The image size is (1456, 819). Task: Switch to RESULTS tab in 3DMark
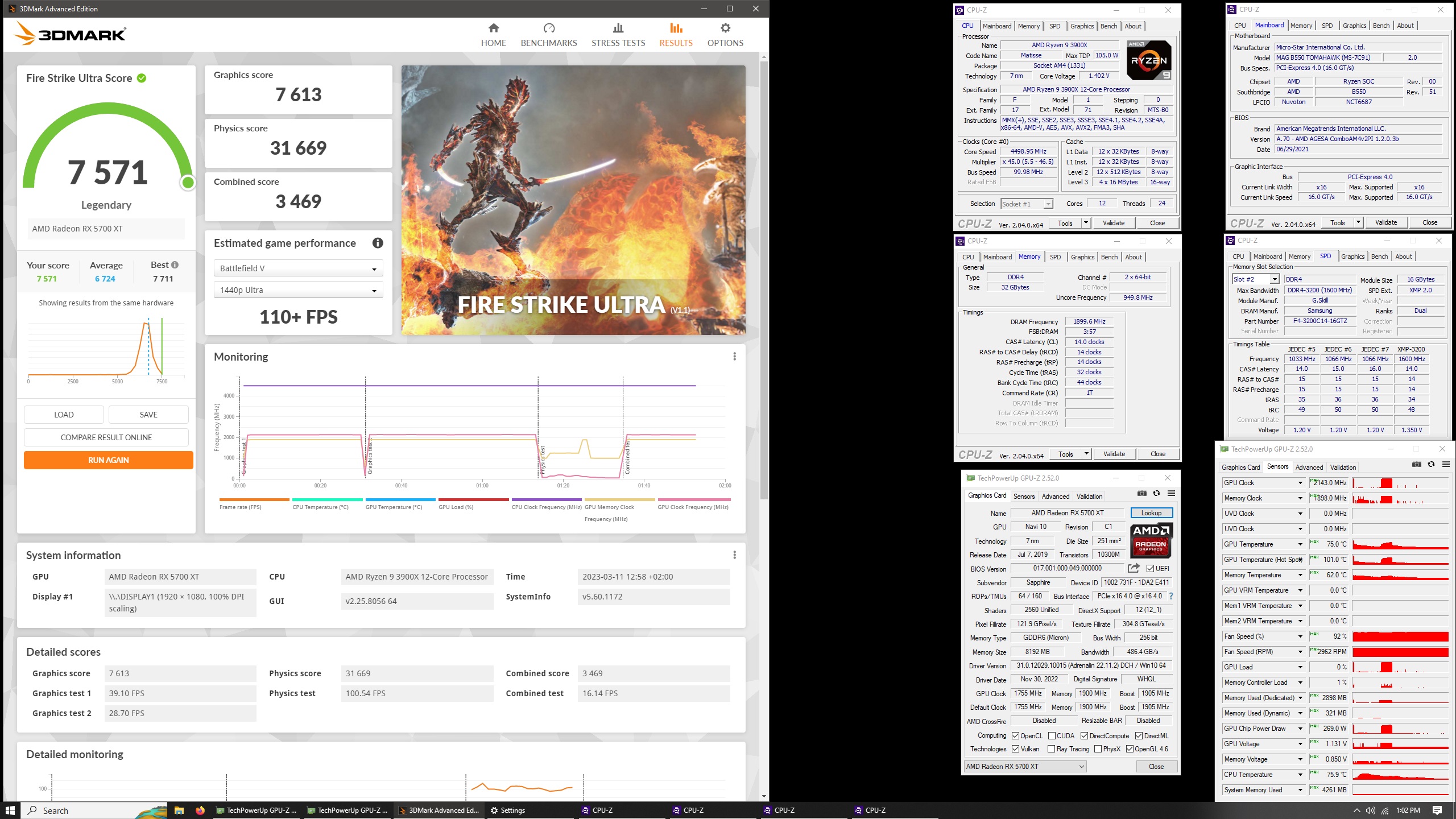click(676, 35)
